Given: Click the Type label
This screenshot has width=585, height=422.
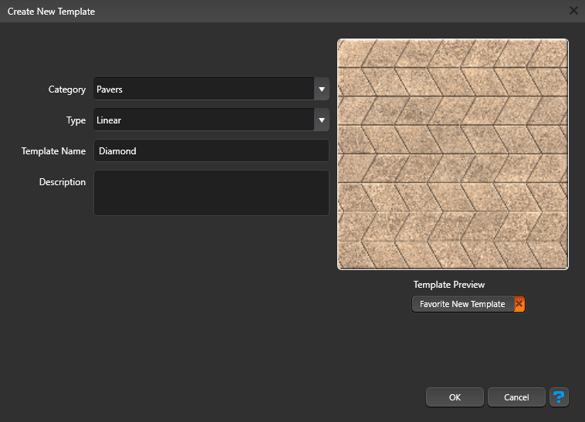Looking at the screenshot, I should coord(76,120).
